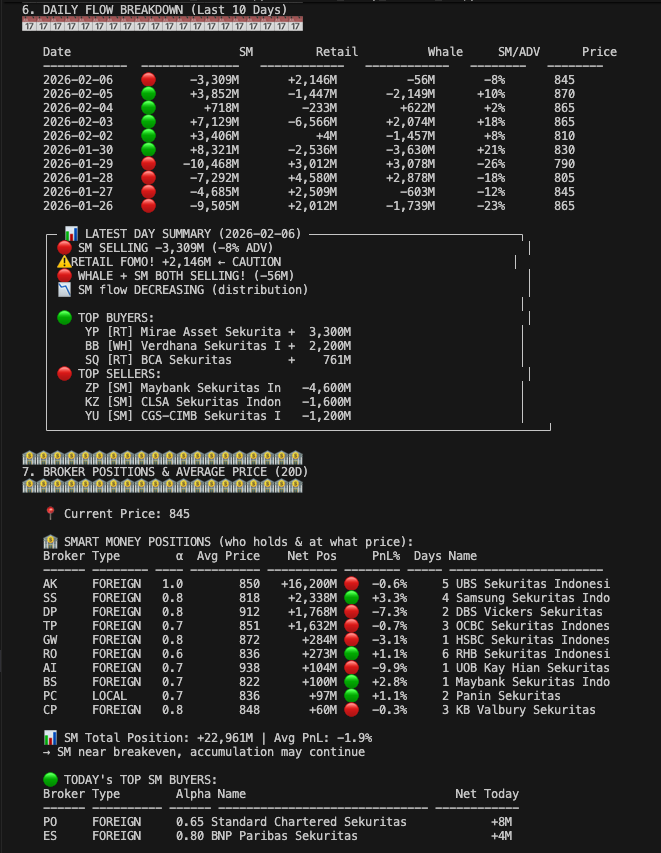Click 'Net Today' column header
Image resolution: width=661 pixels, height=853 pixels.
(x=487, y=794)
